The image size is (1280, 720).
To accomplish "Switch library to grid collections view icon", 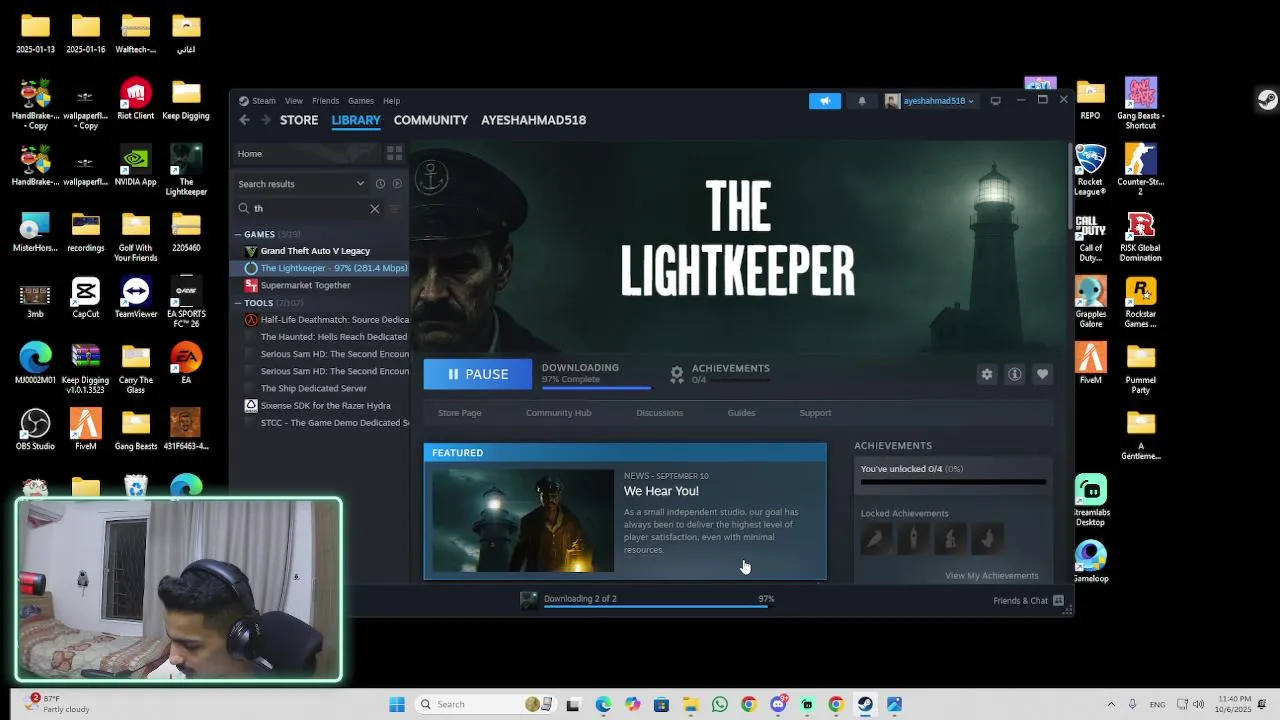I will [x=394, y=153].
